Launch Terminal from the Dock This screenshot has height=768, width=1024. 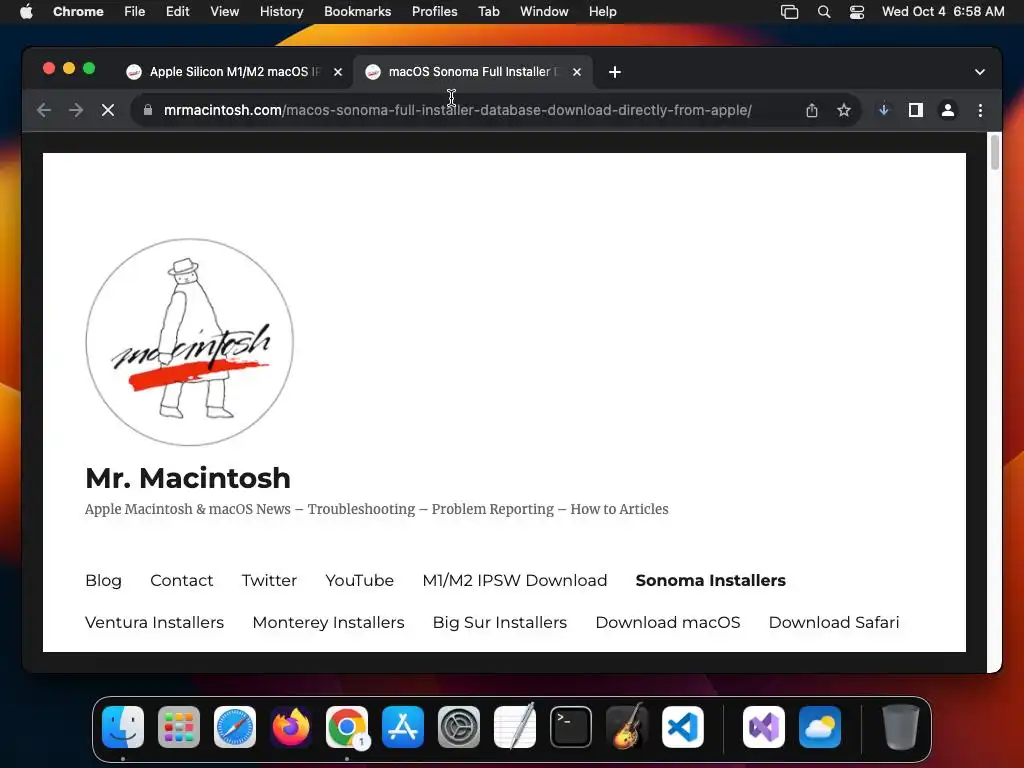(x=571, y=727)
